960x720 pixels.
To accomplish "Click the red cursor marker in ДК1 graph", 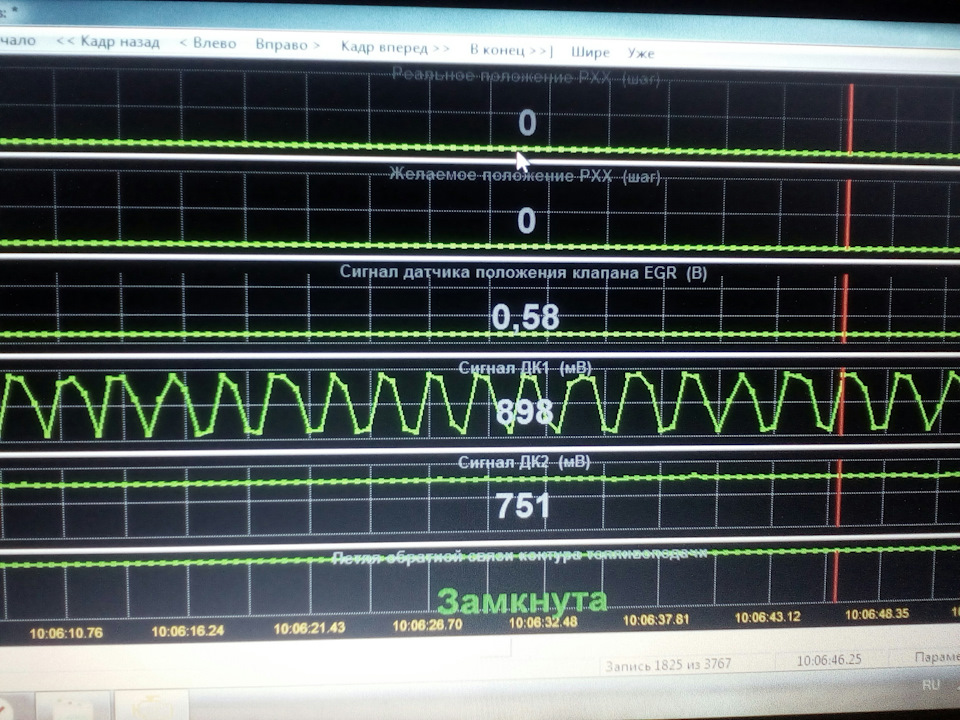I will [842, 402].
